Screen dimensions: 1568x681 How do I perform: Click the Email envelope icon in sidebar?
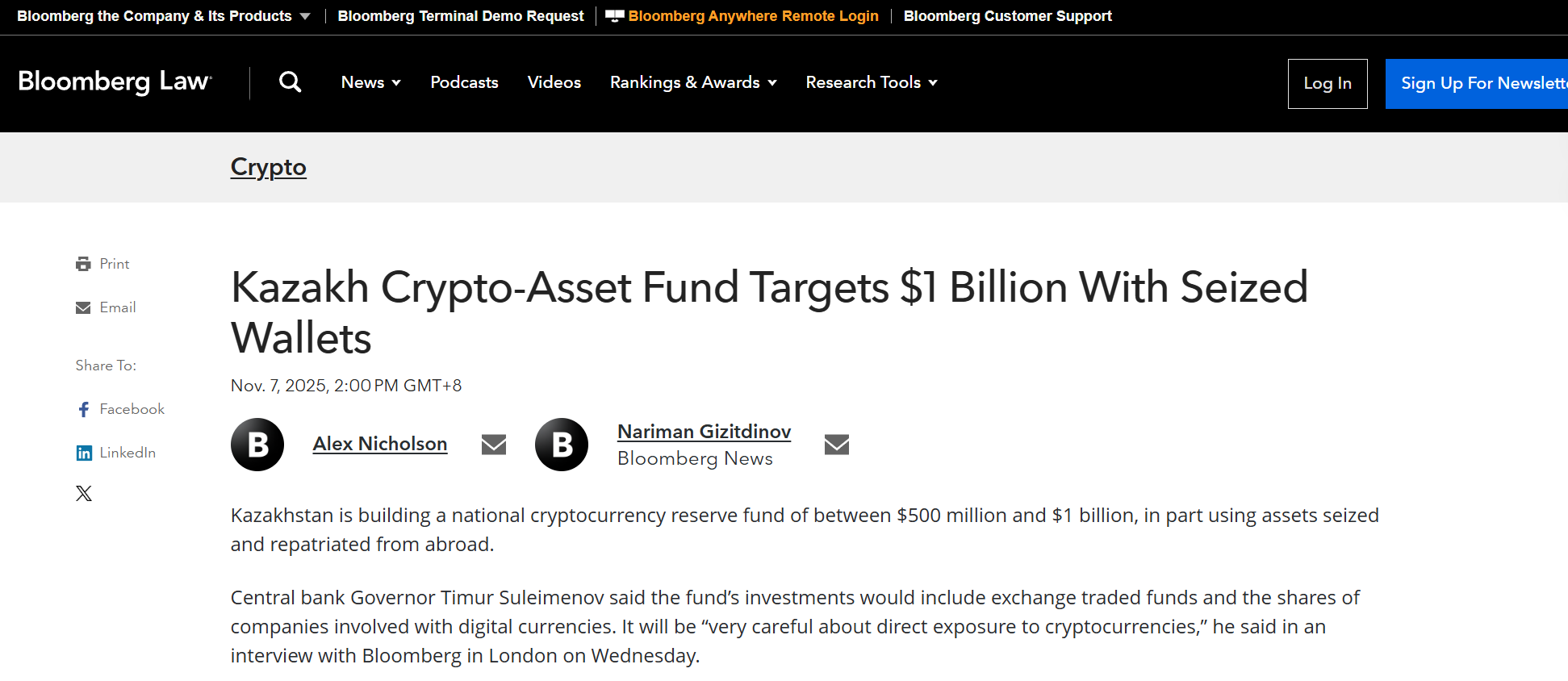pos(83,307)
